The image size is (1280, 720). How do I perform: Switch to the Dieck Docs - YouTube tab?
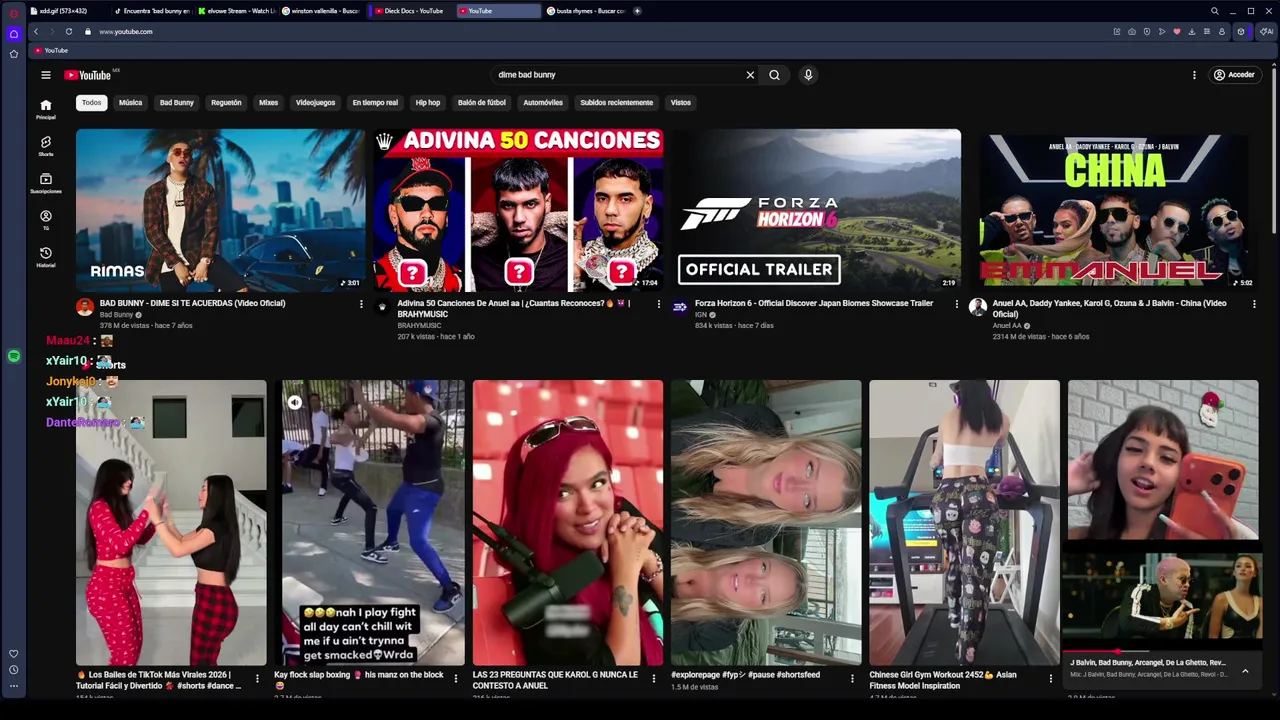pos(411,11)
